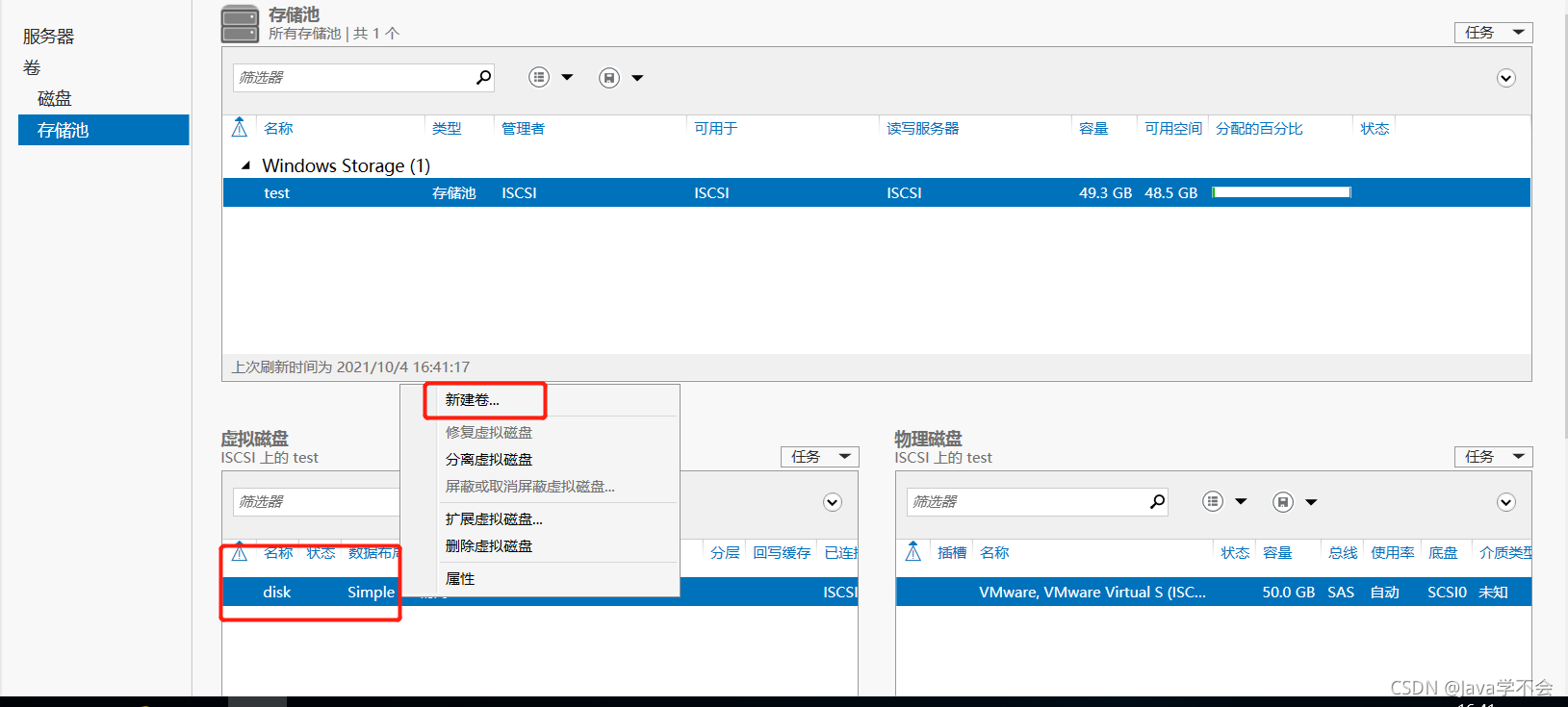Select the test storage pool row

pos(877,192)
